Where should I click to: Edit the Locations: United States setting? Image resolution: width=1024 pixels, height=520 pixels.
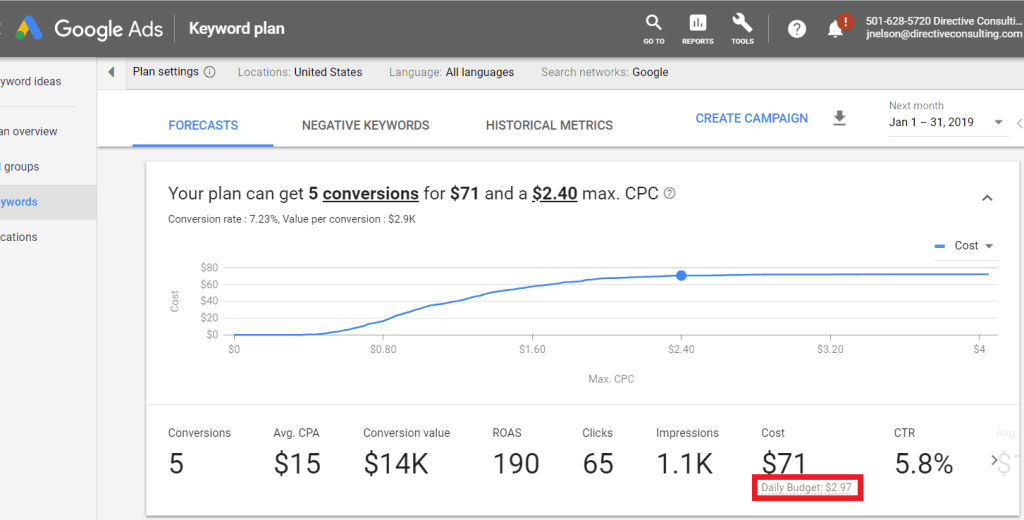tap(300, 73)
